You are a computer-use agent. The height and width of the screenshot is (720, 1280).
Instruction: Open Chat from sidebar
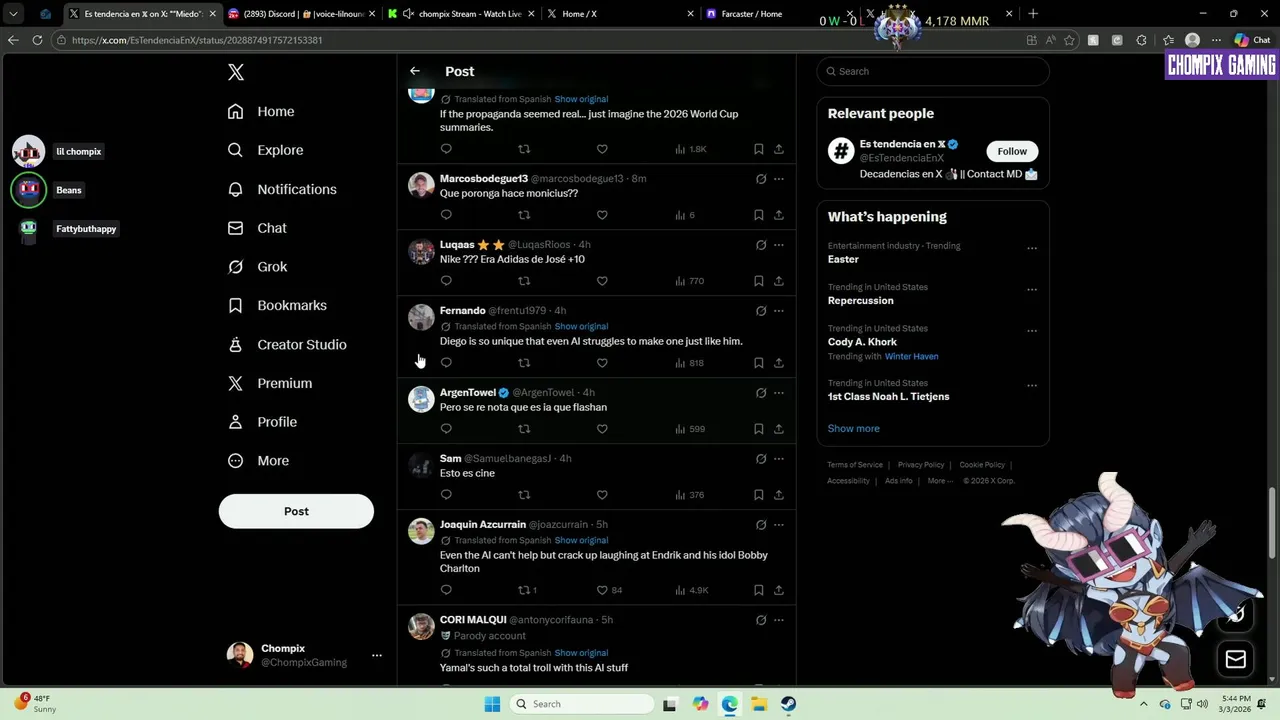pyautogui.click(x=257, y=228)
